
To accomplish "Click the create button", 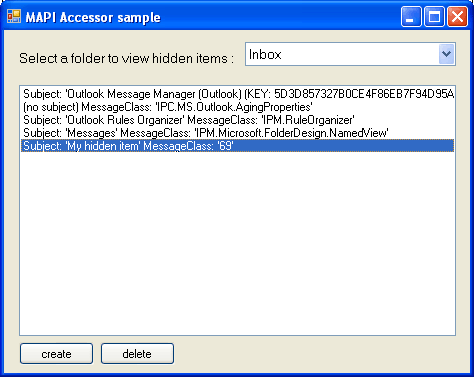I will 56,354.
